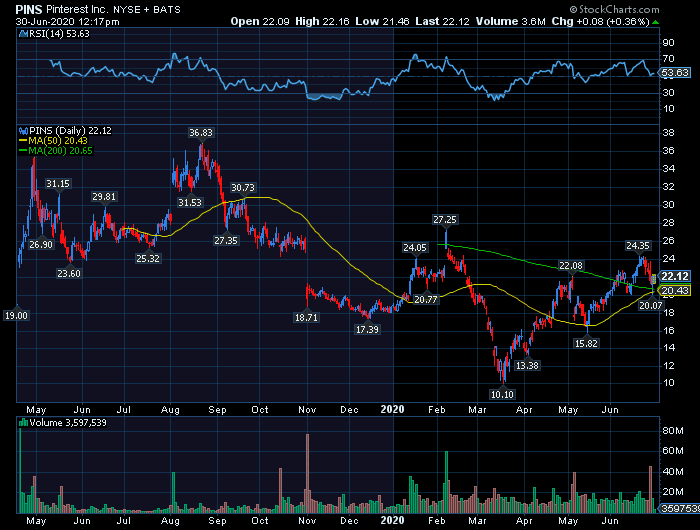The width and height of the screenshot is (700, 530).
Task: Click the 31.53 August low label
Action: click(190, 203)
